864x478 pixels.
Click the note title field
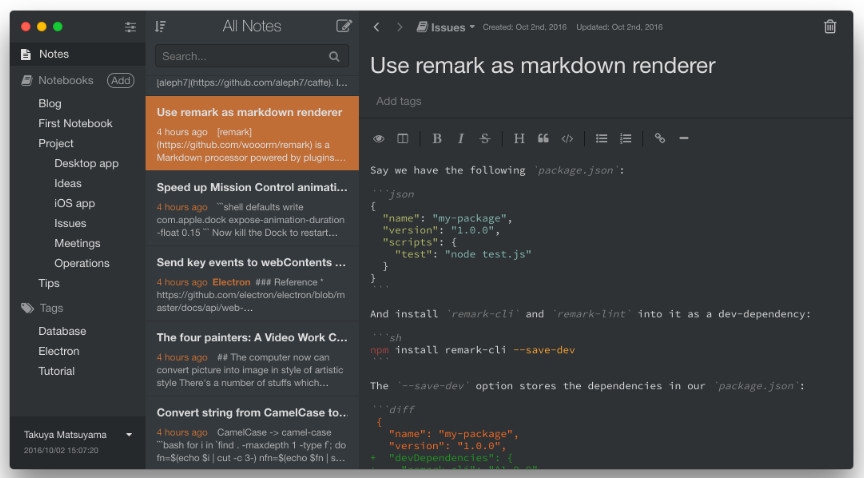click(x=543, y=66)
